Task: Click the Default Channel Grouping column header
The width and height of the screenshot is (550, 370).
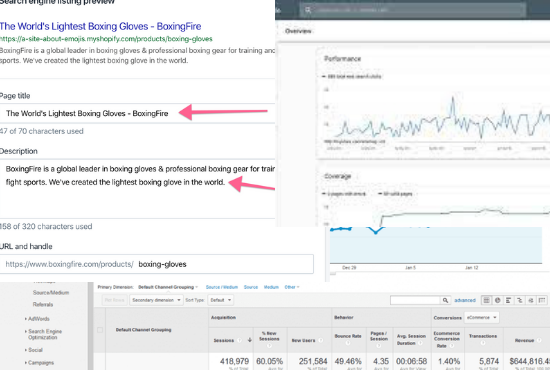Action: (x=143, y=330)
